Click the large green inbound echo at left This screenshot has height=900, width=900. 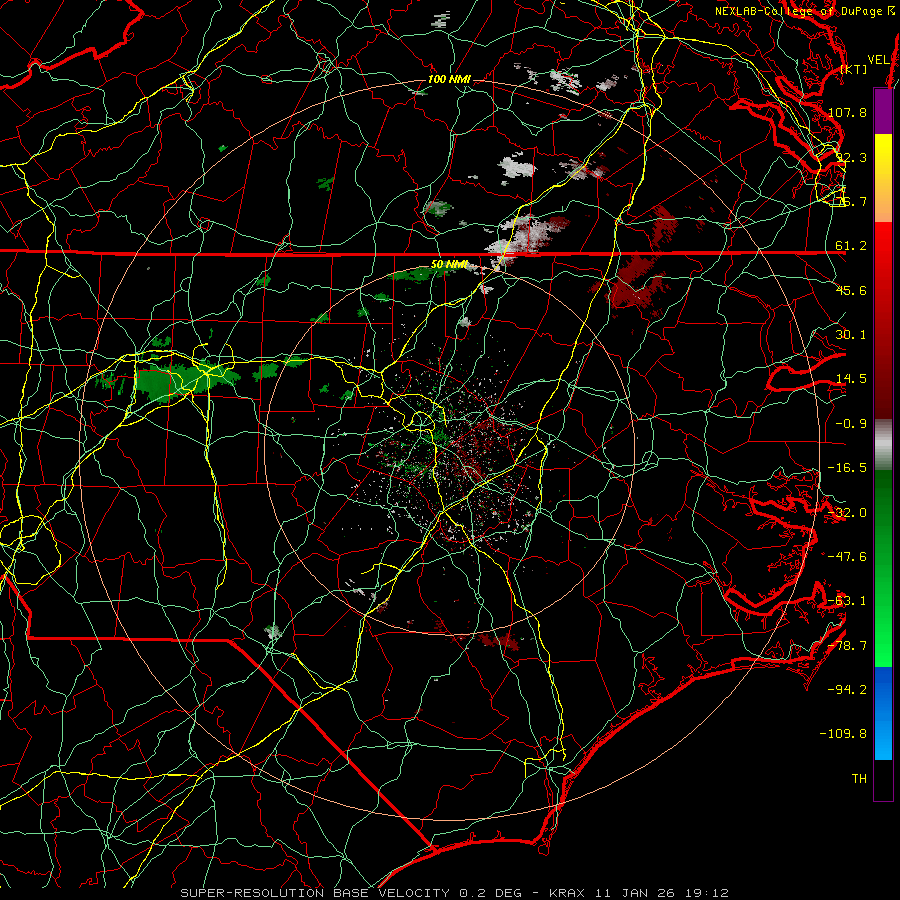(185, 381)
